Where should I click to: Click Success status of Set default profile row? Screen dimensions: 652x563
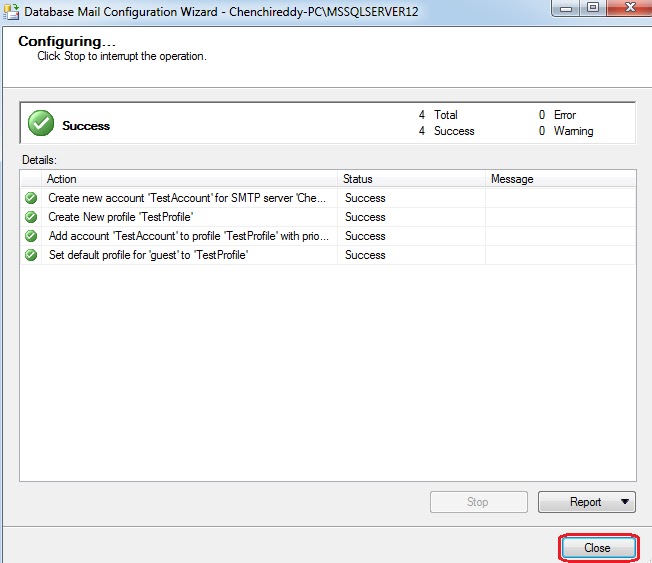pos(365,255)
